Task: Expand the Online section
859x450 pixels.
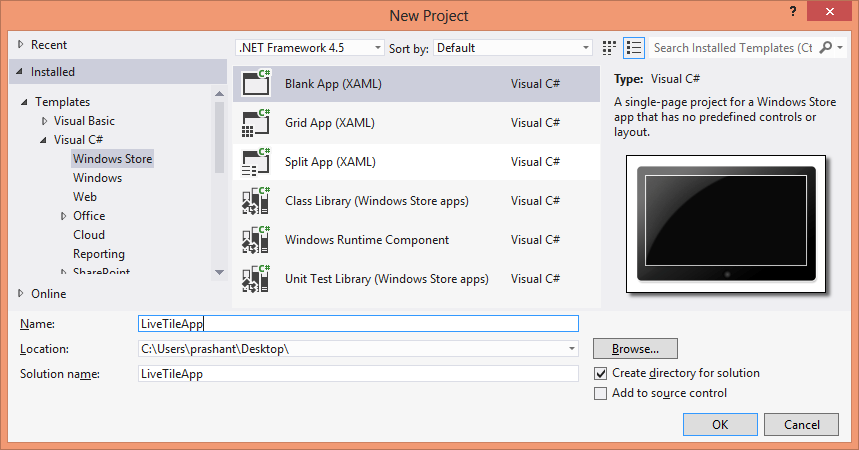Action: 21,293
